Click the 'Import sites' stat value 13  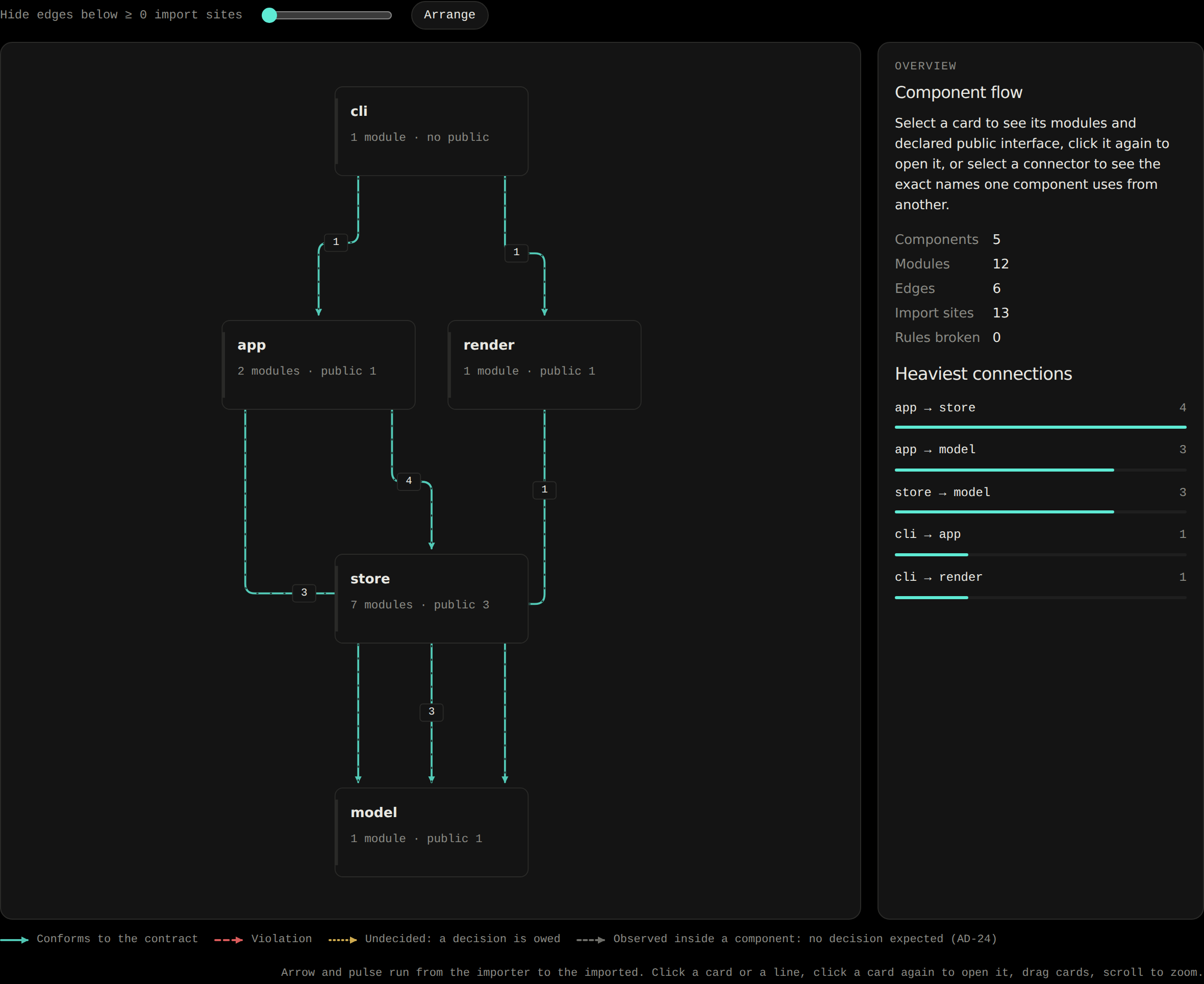[1000, 312]
